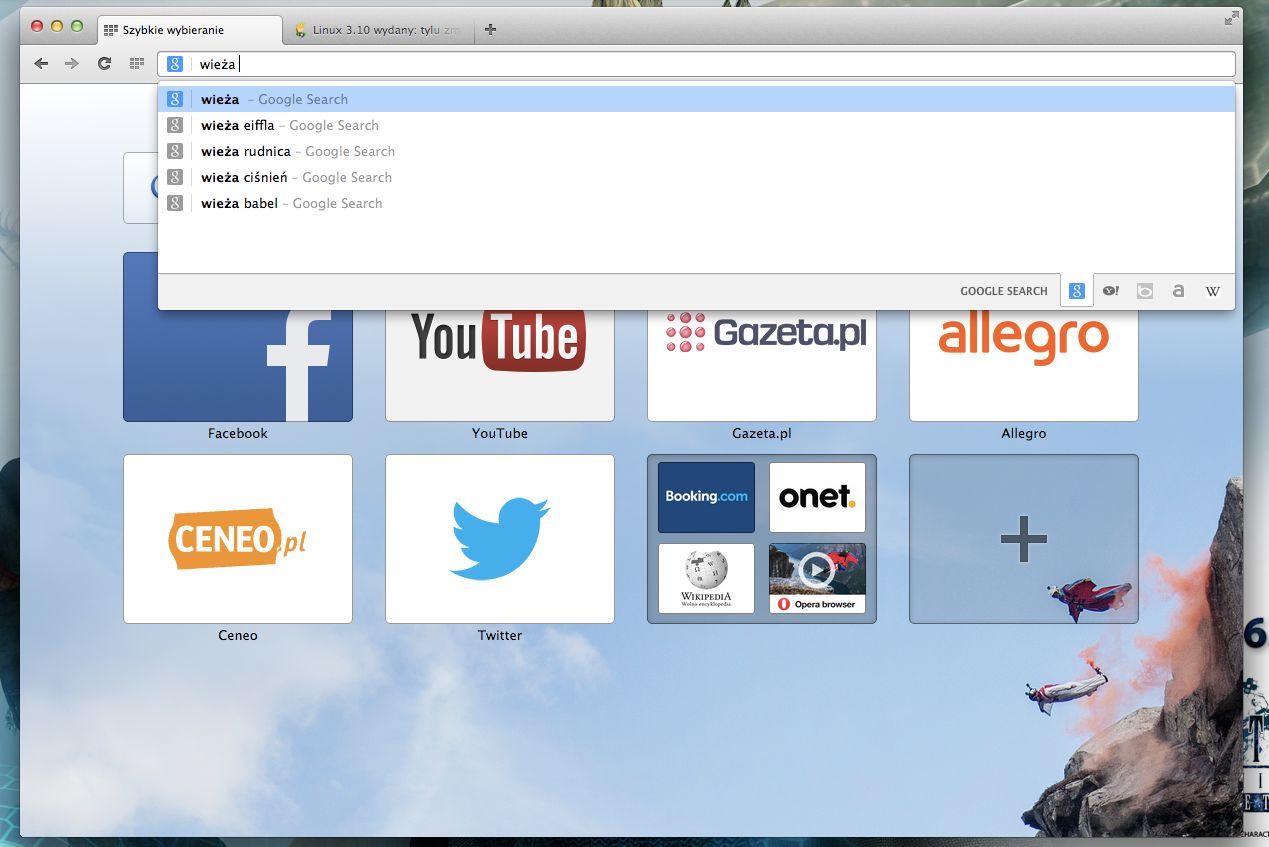The height and width of the screenshot is (847, 1269).
Task: Open a new tab with the plus button
Action: tap(490, 29)
